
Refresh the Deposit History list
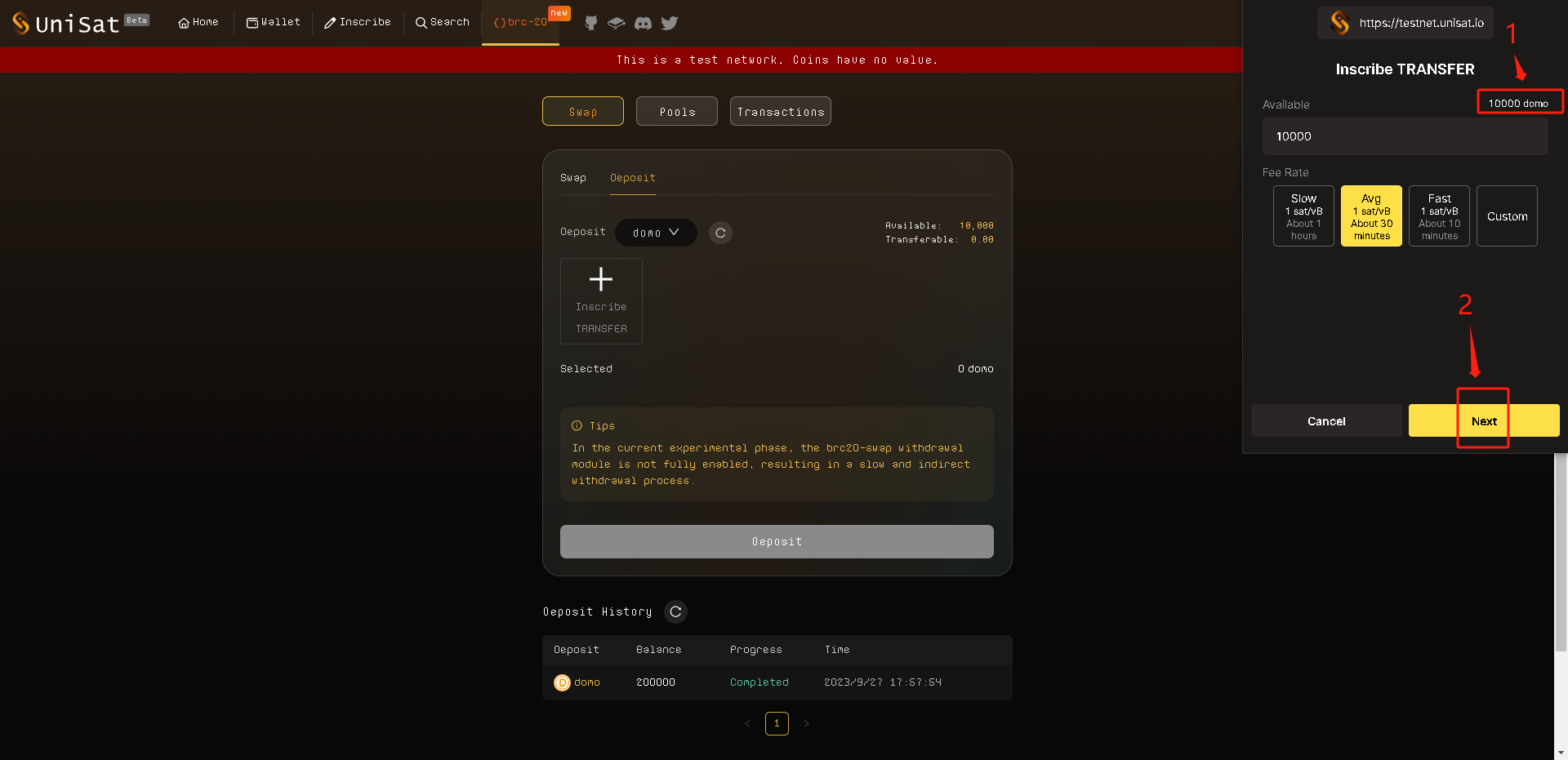point(675,611)
